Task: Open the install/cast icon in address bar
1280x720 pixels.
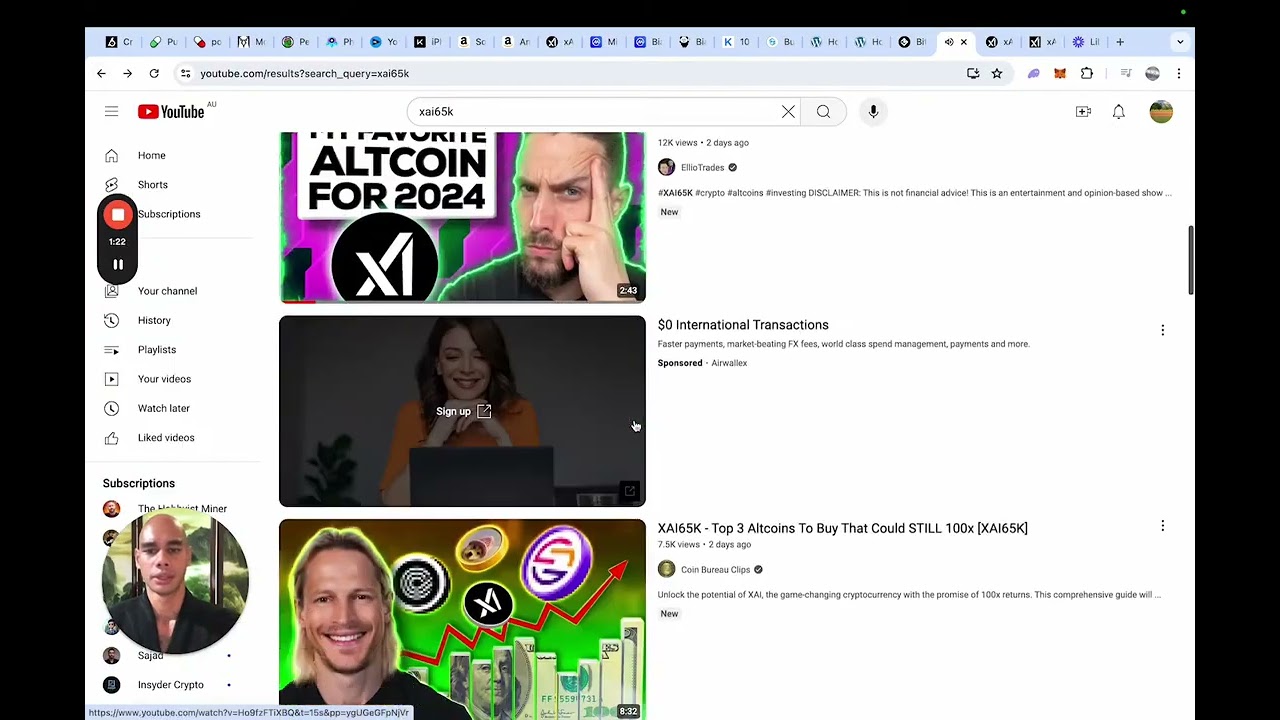Action: 973,74
